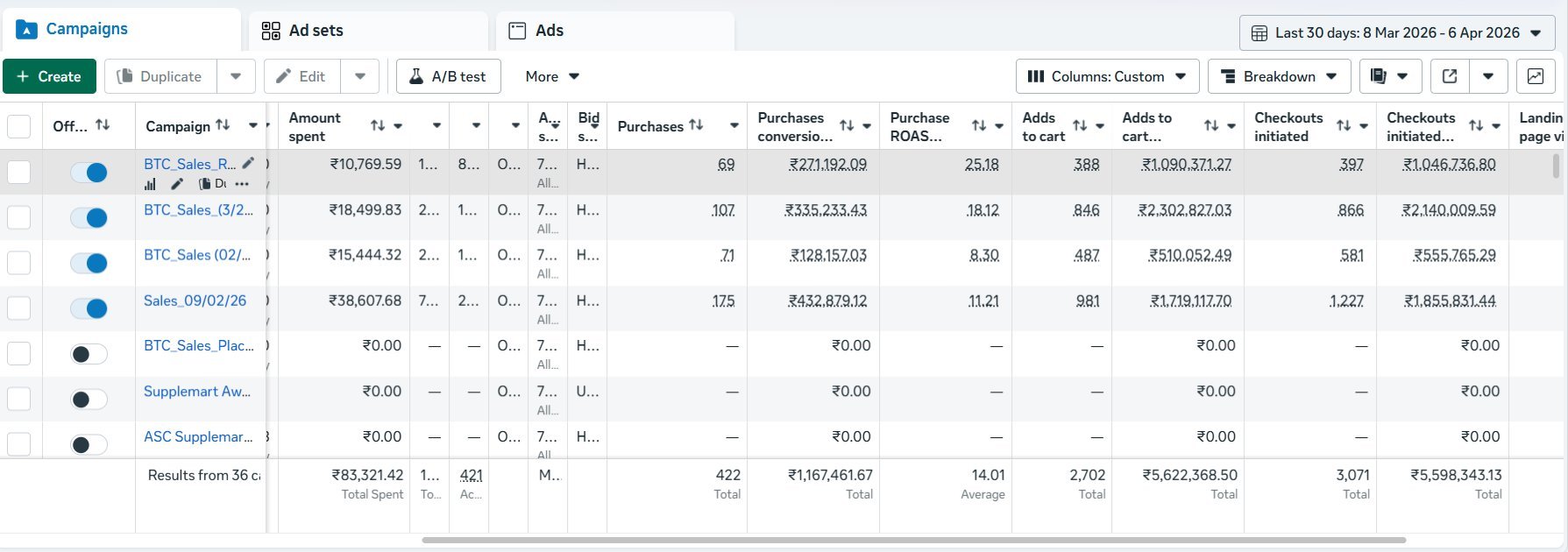The height and width of the screenshot is (552, 1568).
Task: Click the export table data icon
Action: click(x=1450, y=76)
